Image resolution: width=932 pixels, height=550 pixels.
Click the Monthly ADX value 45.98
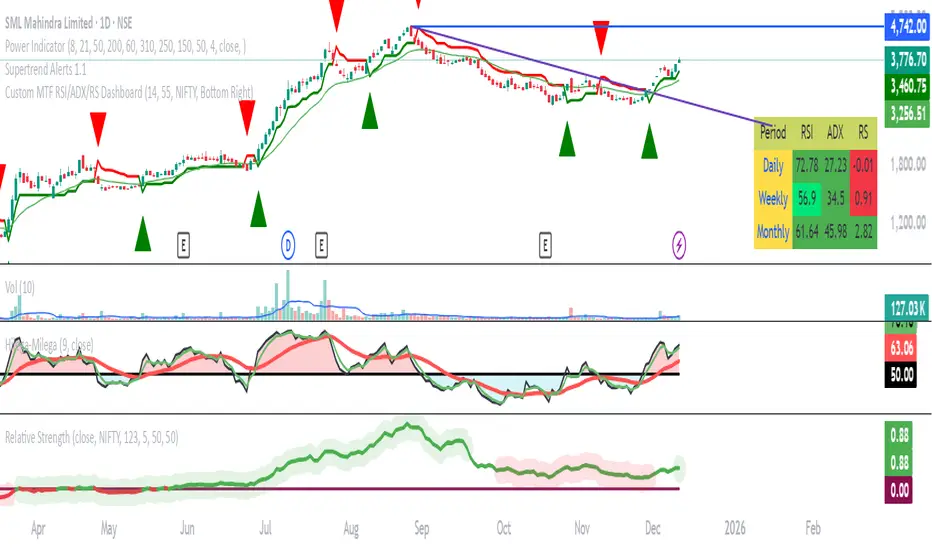(x=835, y=231)
